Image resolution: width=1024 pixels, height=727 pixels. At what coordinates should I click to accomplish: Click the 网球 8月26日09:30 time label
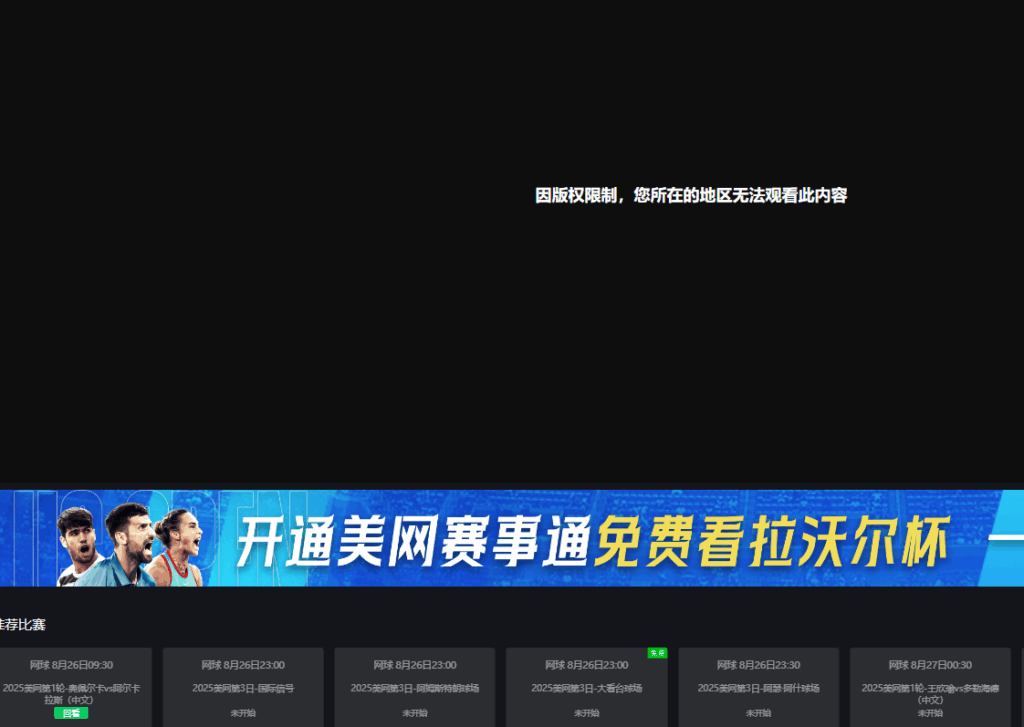pos(71,665)
